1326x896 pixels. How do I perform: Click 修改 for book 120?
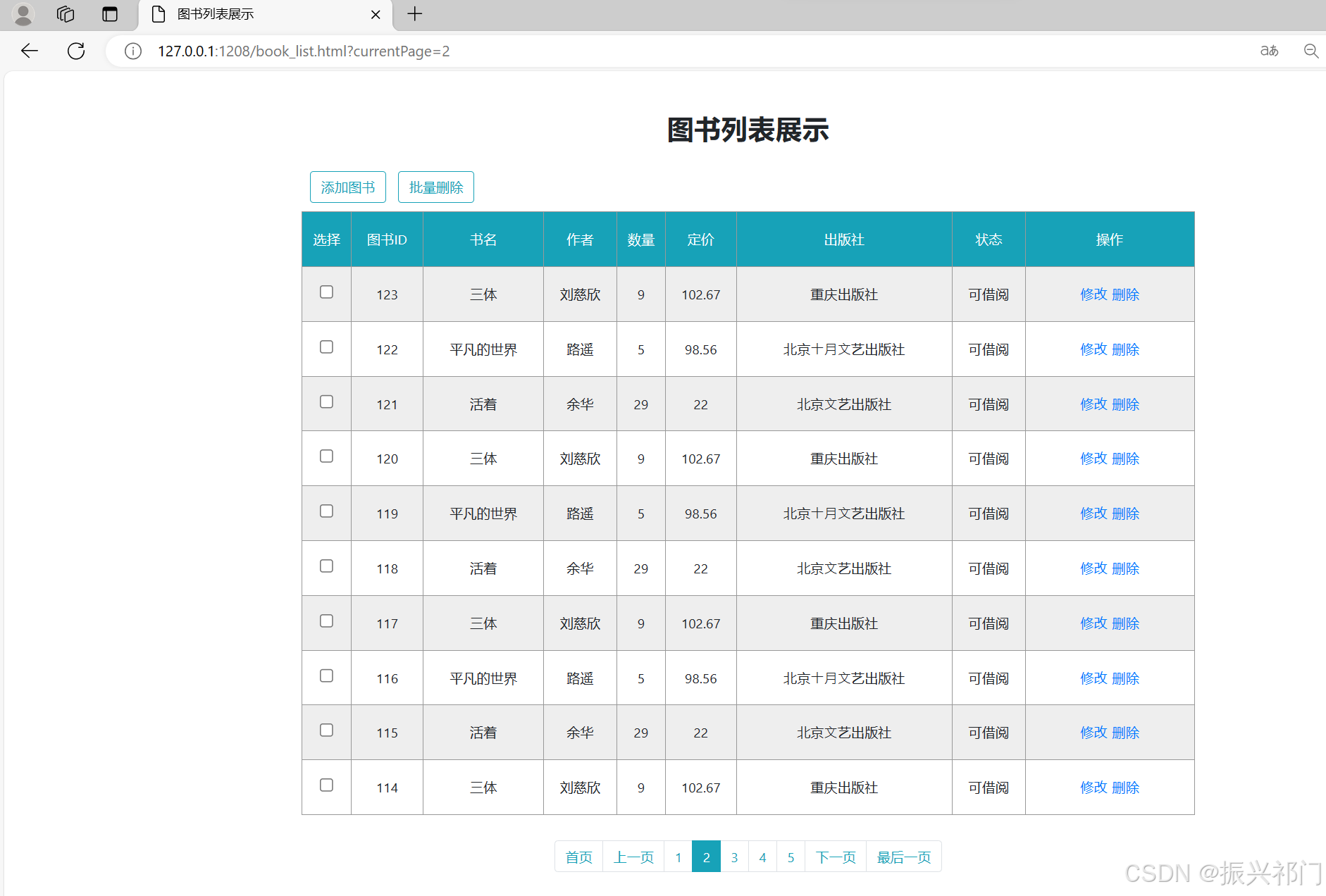pos(1094,459)
